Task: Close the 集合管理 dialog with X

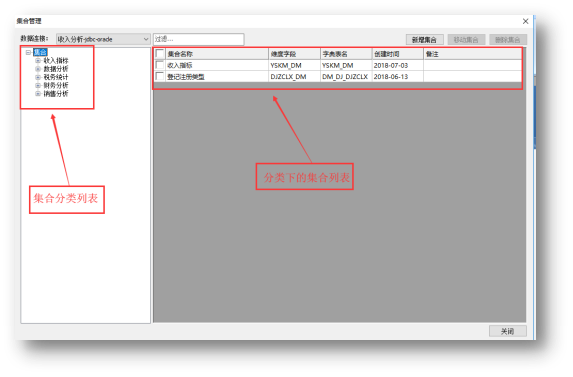Action: pos(525,21)
